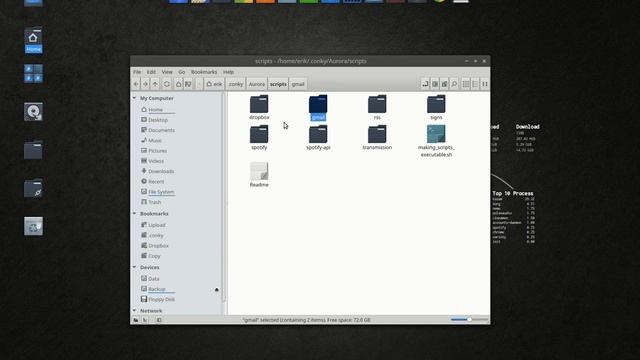Open the View menu
This screenshot has height=360, width=640.
coord(167,72)
